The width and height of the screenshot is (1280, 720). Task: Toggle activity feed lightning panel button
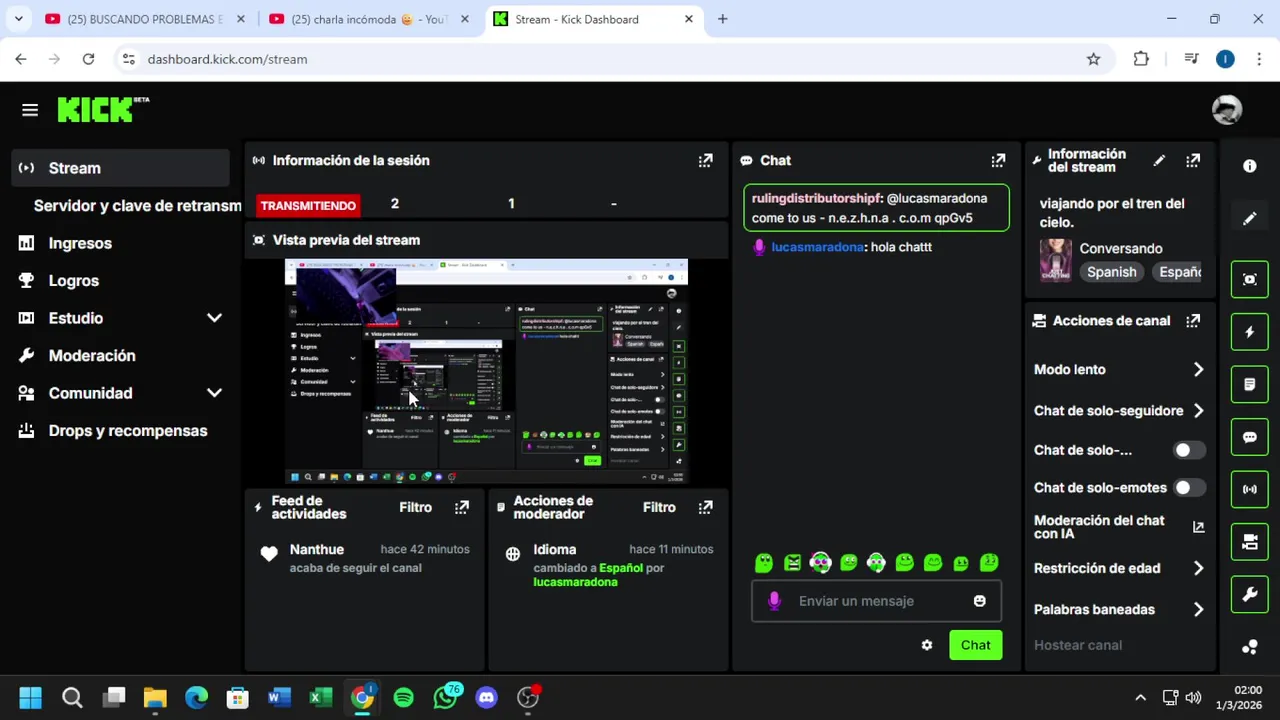[1250, 332]
